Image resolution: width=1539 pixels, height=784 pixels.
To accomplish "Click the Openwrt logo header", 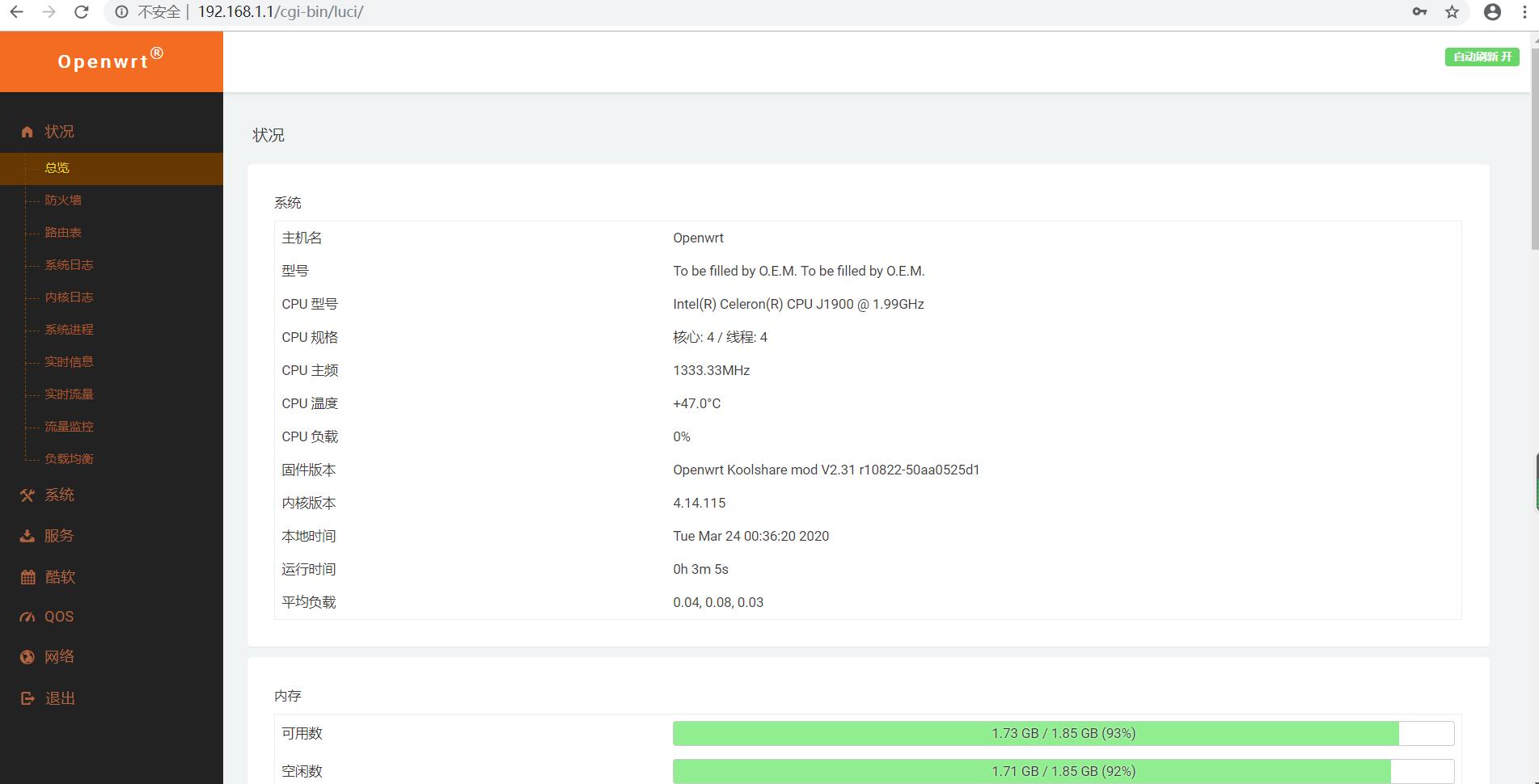I will pyautogui.click(x=112, y=61).
